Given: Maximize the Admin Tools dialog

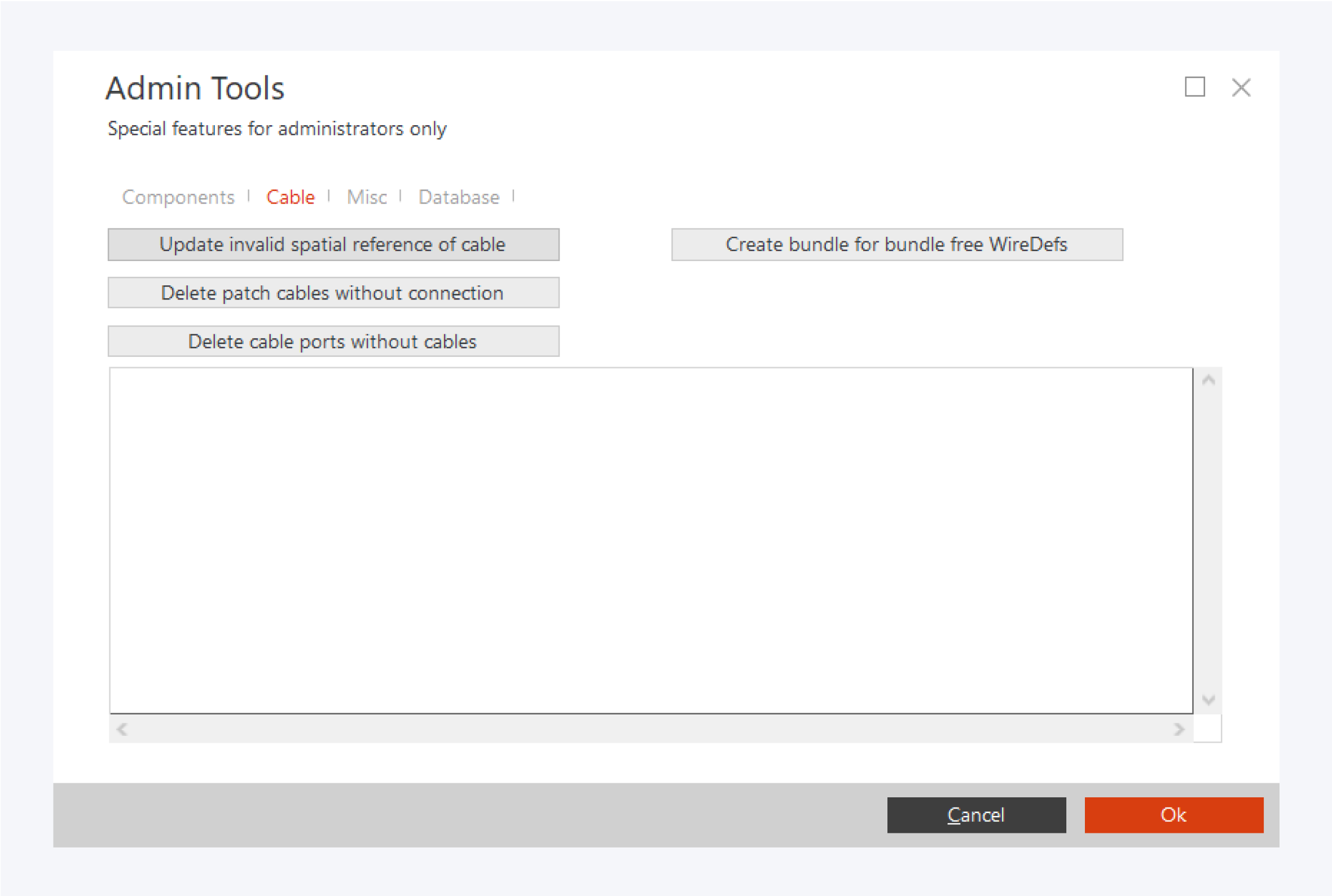Looking at the screenshot, I should (1194, 87).
